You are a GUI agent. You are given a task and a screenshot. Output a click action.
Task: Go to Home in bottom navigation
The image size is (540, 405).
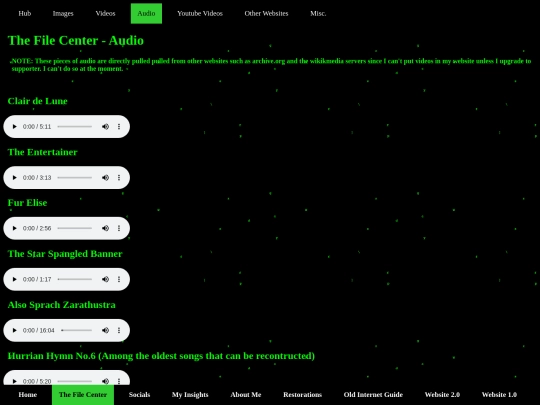[x=28, y=395]
